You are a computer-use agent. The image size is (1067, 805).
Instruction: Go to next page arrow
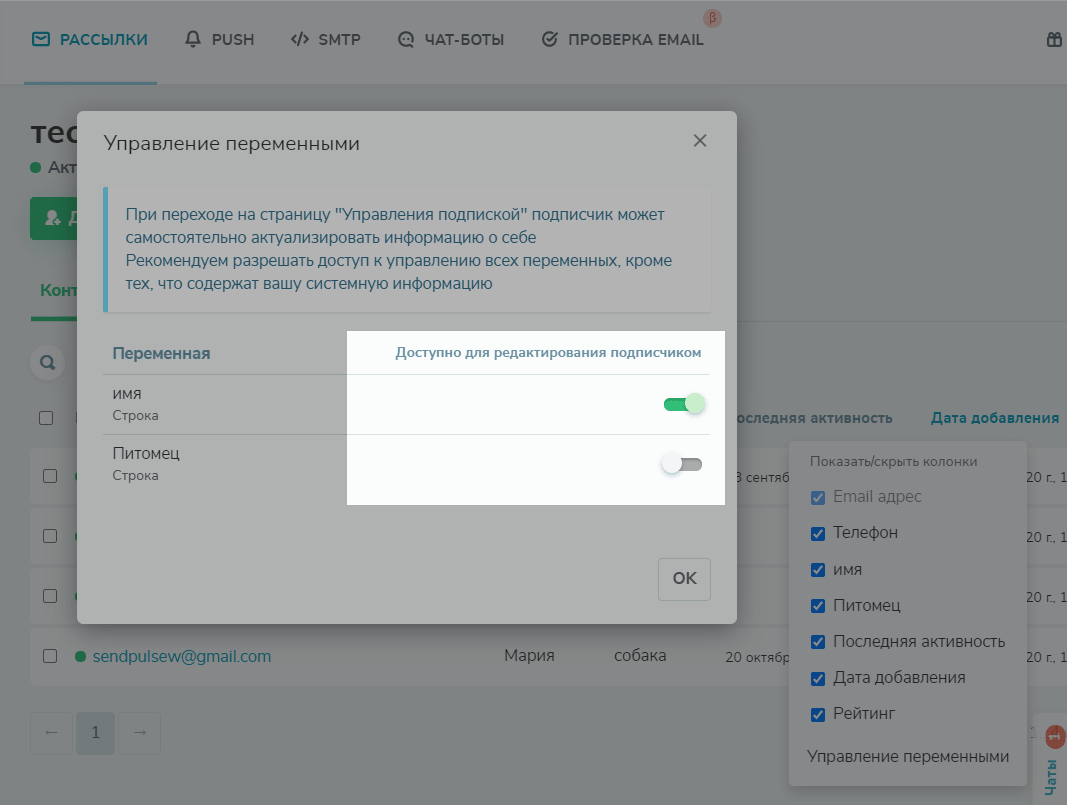click(140, 733)
